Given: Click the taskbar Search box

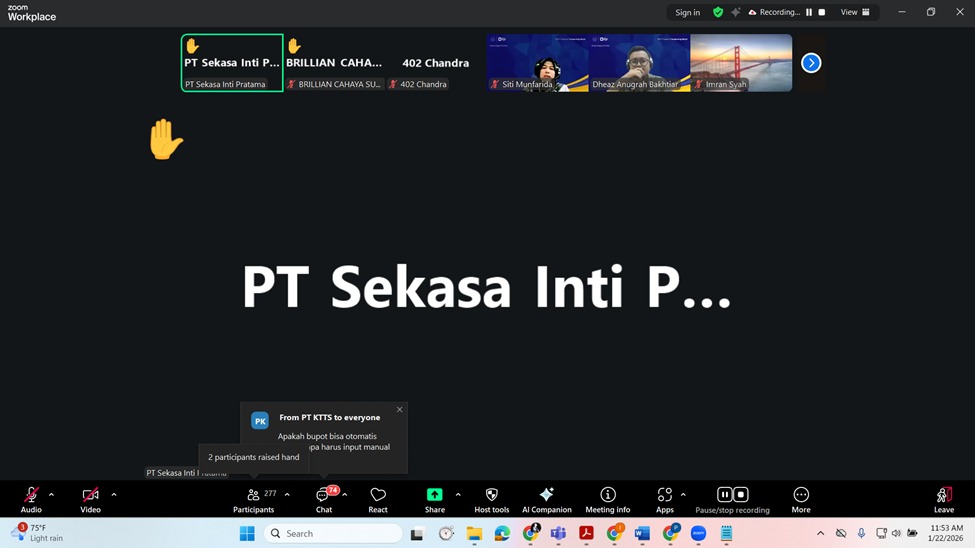Looking at the screenshot, I should (333, 534).
